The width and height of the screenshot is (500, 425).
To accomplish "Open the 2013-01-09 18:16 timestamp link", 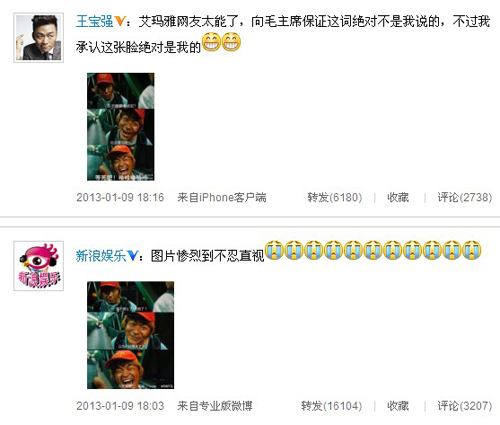I will [120, 197].
